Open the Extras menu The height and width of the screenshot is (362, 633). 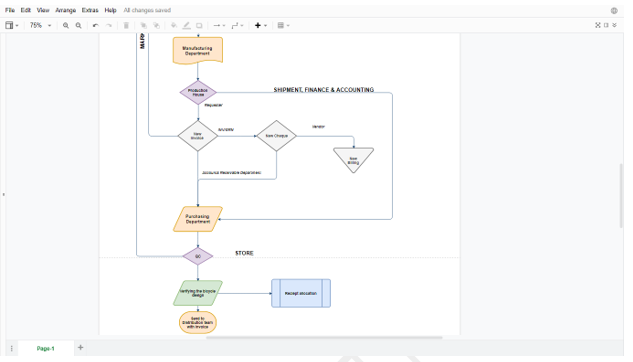pyautogui.click(x=90, y=10)
